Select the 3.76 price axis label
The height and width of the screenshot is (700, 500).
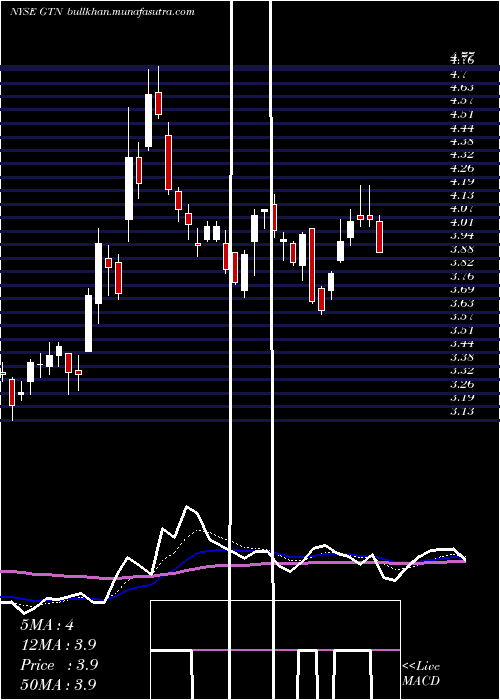click(x=462, y=276)
